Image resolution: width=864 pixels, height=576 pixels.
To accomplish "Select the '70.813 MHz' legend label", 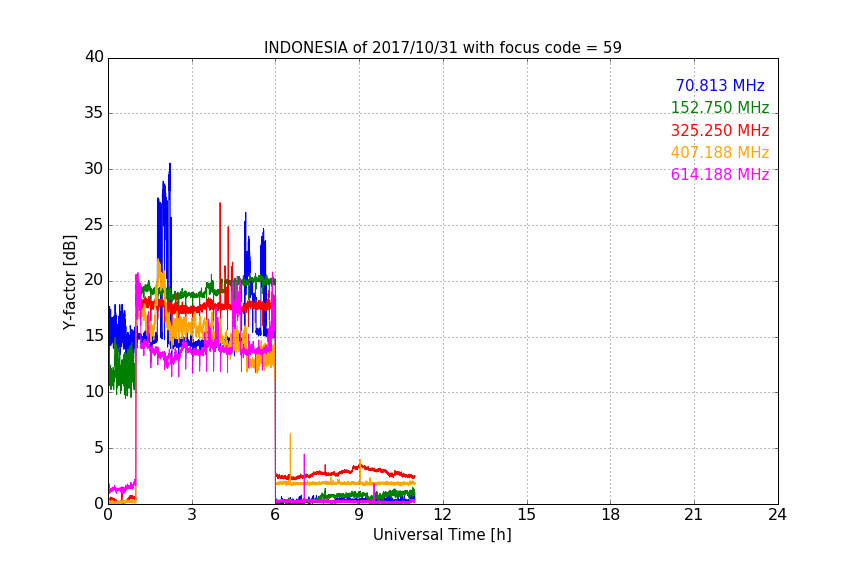I will [x=720, y=85].
